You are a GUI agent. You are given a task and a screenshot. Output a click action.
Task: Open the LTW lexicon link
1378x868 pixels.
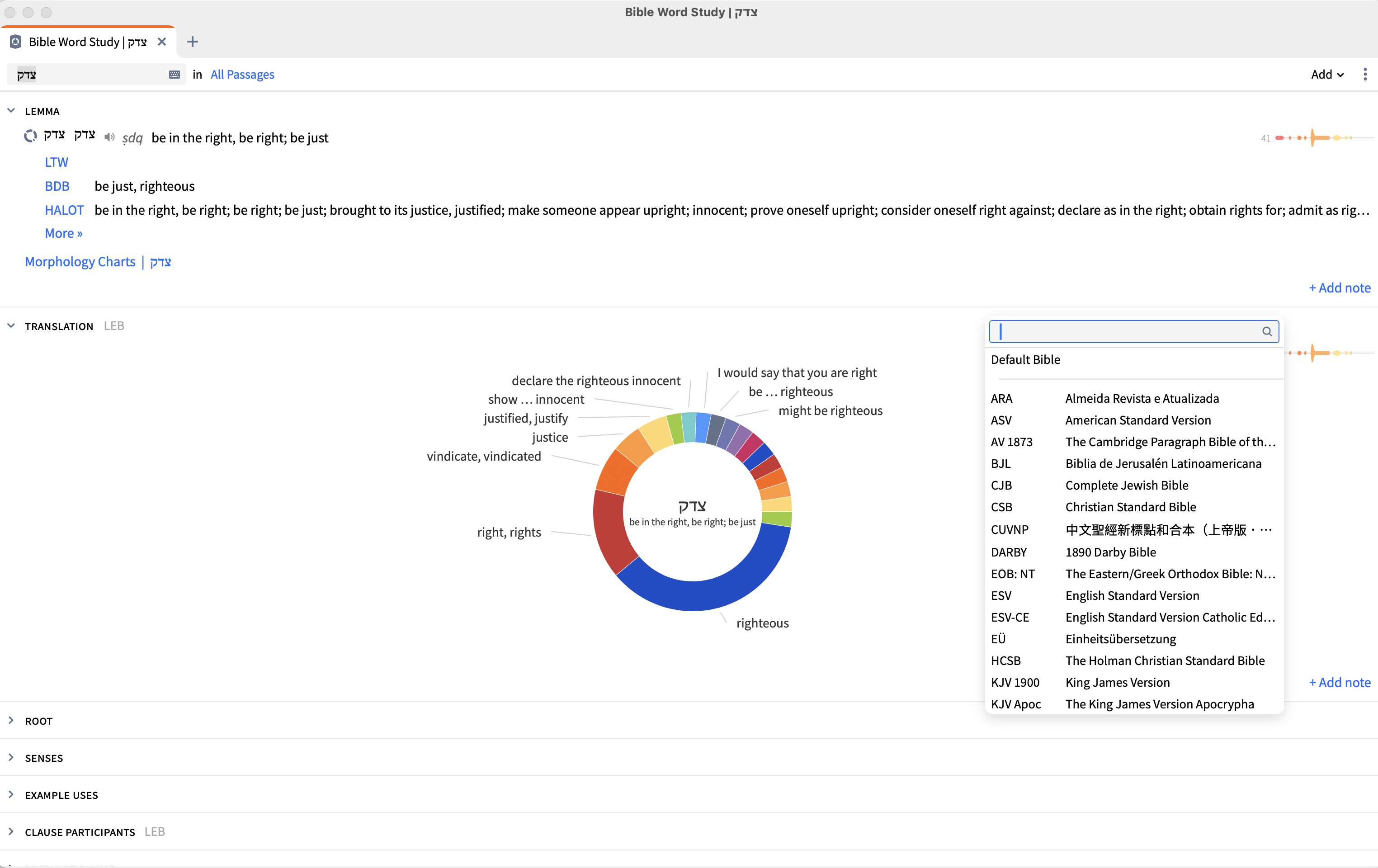(56, 162)
